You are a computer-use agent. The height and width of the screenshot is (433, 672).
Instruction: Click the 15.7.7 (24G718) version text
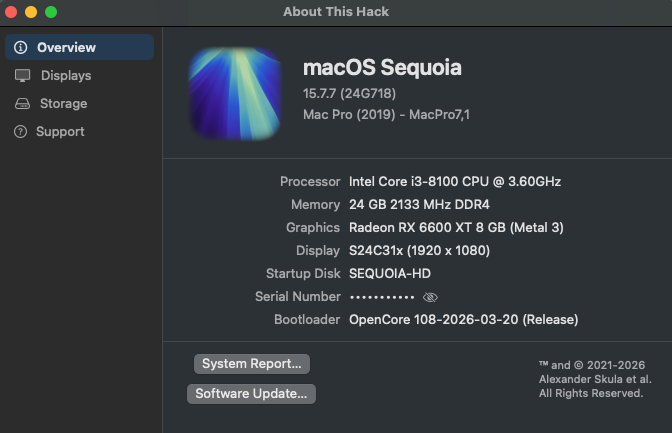(x=351, y=93)
